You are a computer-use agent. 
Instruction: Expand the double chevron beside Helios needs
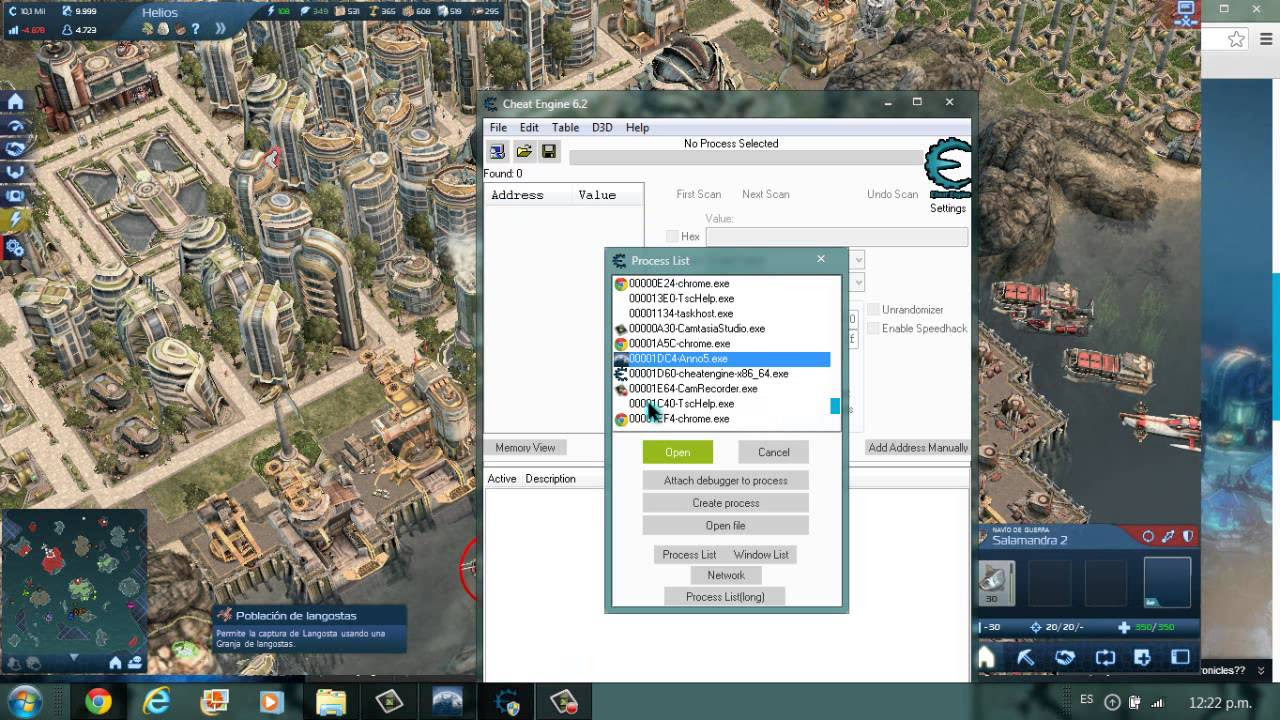tap(219, 29)
